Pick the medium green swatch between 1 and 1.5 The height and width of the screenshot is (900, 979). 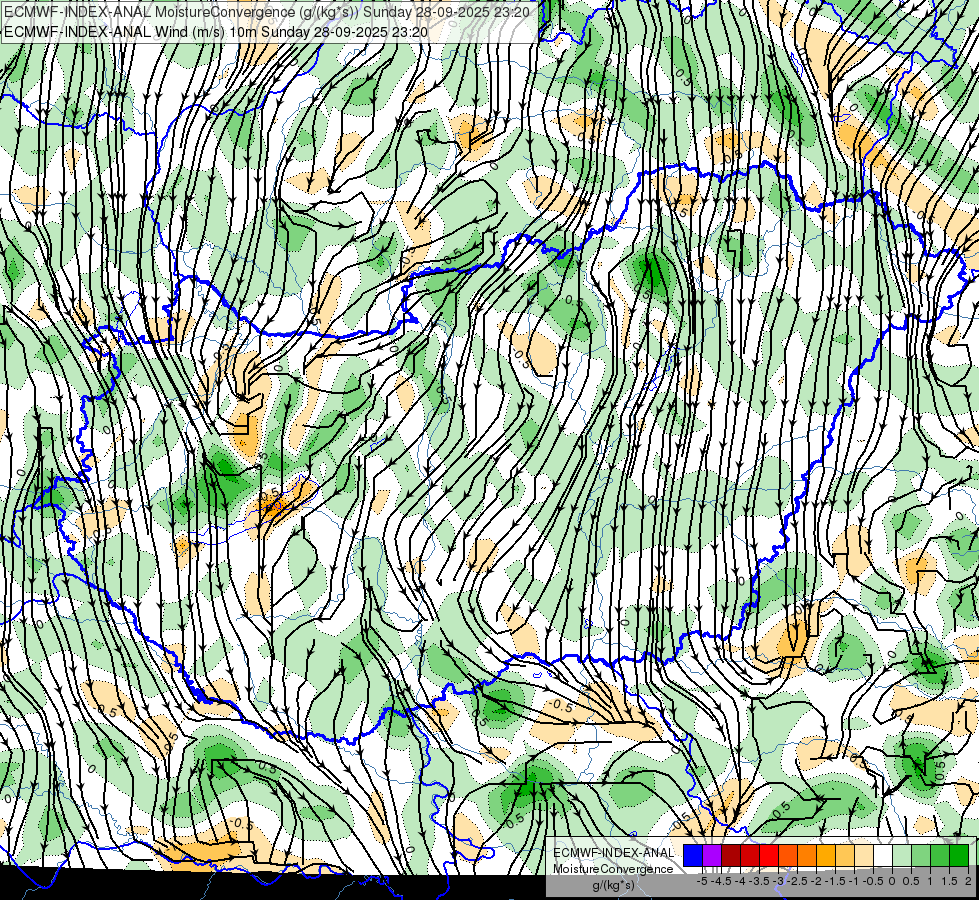[940, 856]
